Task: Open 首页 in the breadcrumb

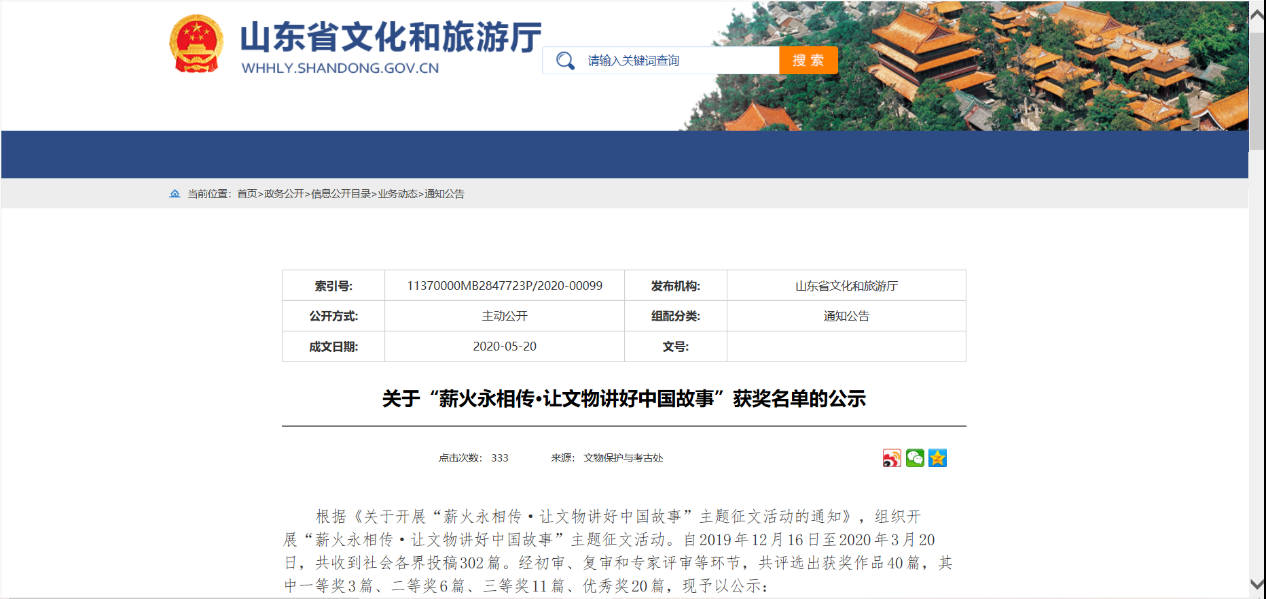Action: coord(247,194)
